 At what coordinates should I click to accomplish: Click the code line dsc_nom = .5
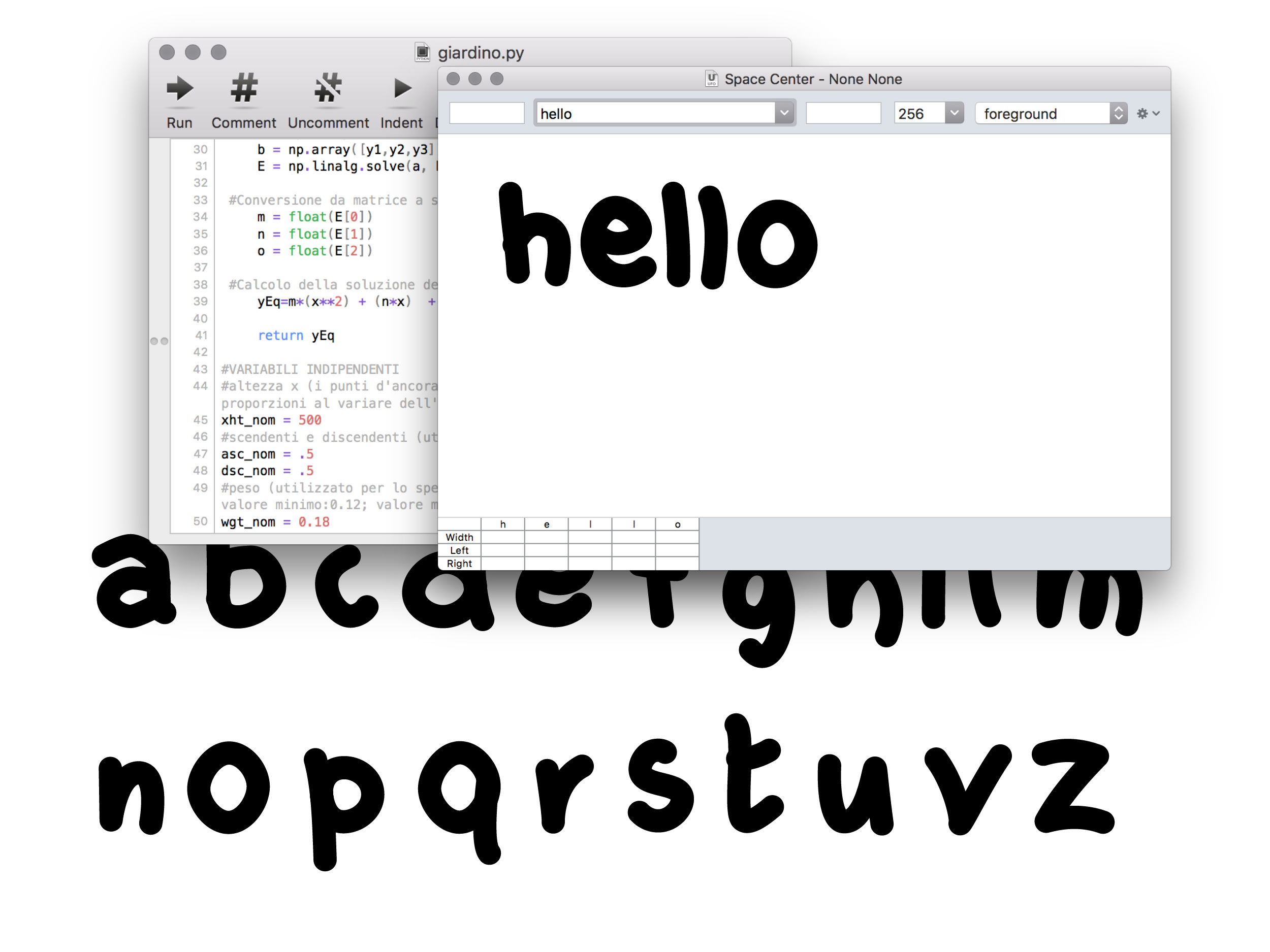[x=268, y=471]
